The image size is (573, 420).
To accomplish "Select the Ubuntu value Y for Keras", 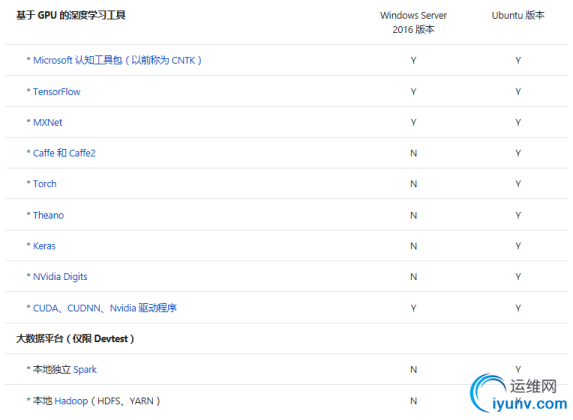I will pyautogui.click(x=518, y=246).
